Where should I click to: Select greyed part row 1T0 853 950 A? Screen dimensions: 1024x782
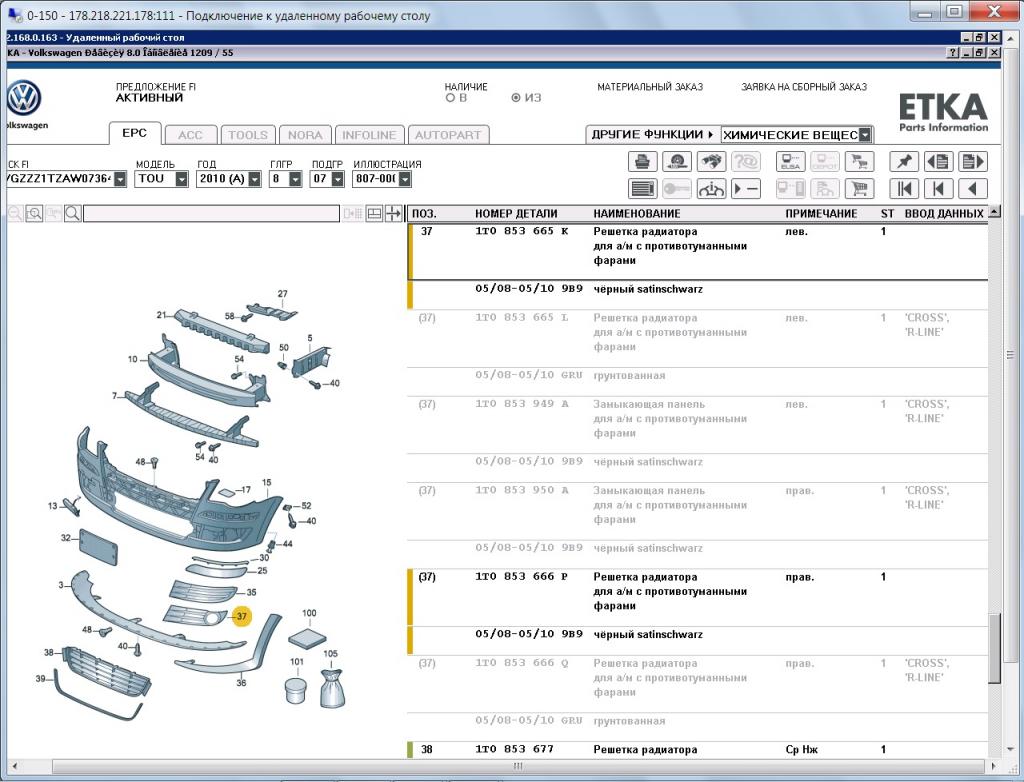pyautogui.click(x=697, y=511)
